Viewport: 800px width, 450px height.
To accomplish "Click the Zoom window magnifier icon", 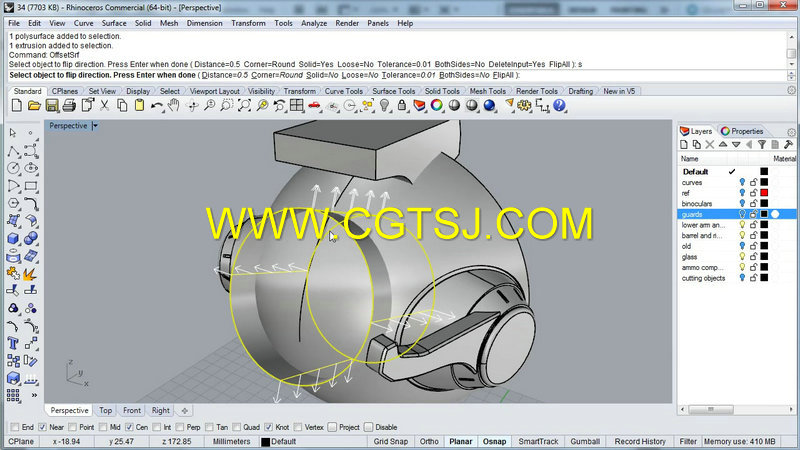I will [227, 106].
